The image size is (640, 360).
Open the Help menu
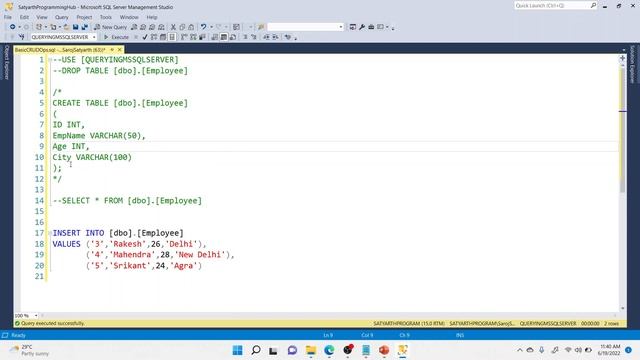point(152,17)
